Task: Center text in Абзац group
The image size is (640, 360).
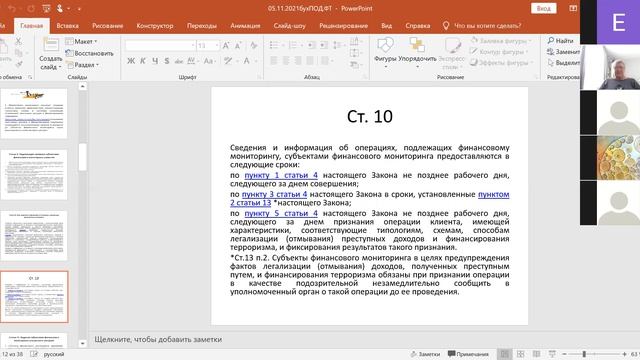Action: 286,61
